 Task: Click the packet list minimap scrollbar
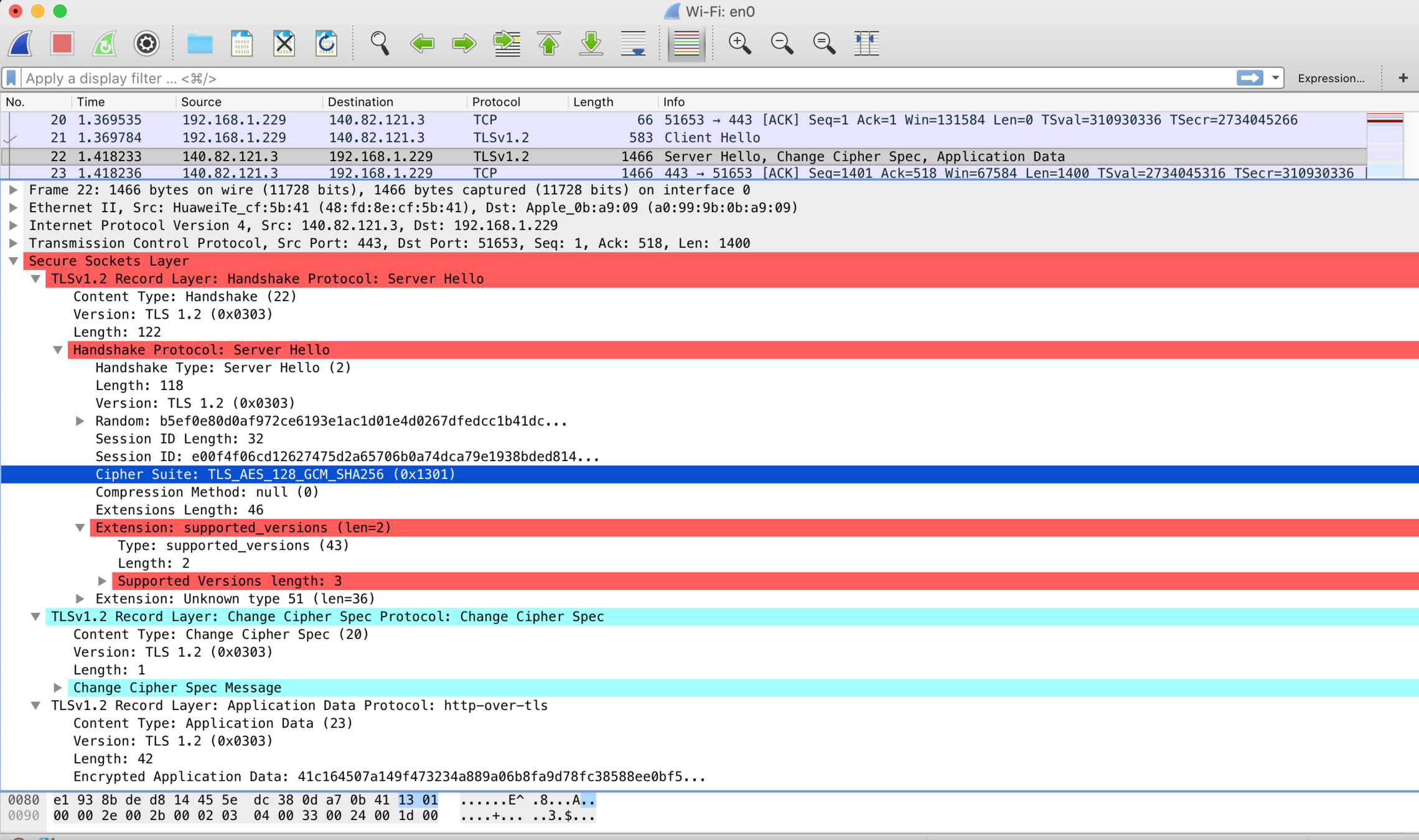click(1385, 146)
